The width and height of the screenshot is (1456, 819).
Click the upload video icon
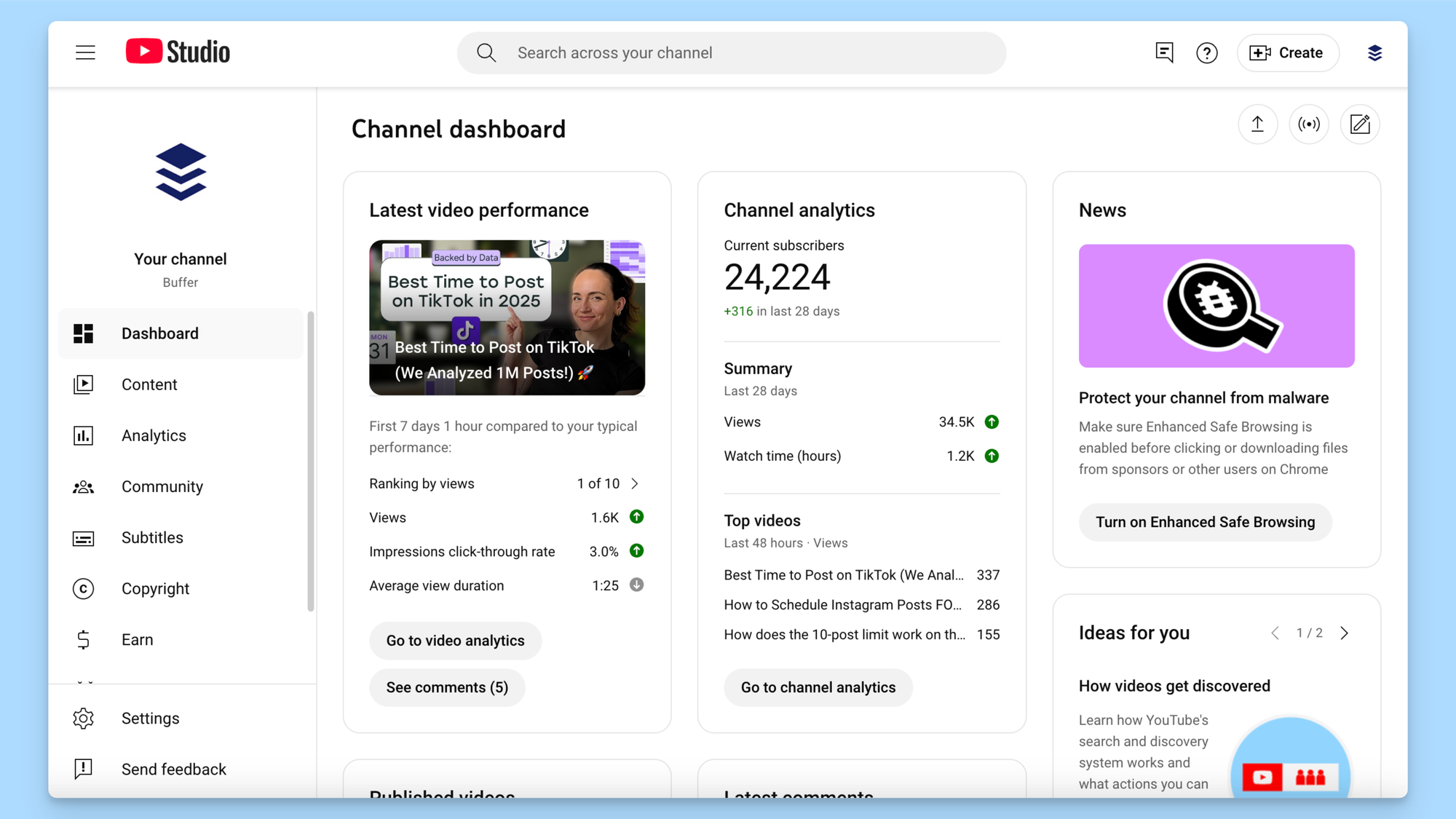[1257, 124]
